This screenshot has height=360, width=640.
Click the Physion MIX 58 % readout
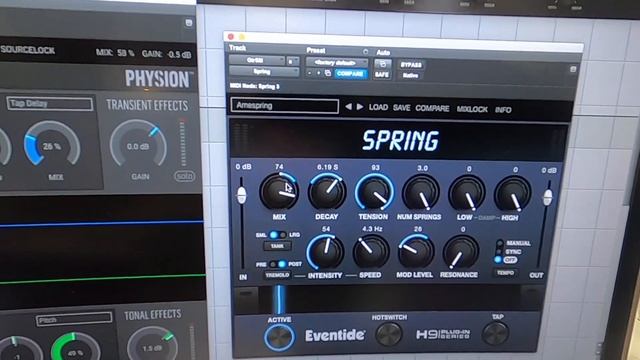tap(115, 53)
